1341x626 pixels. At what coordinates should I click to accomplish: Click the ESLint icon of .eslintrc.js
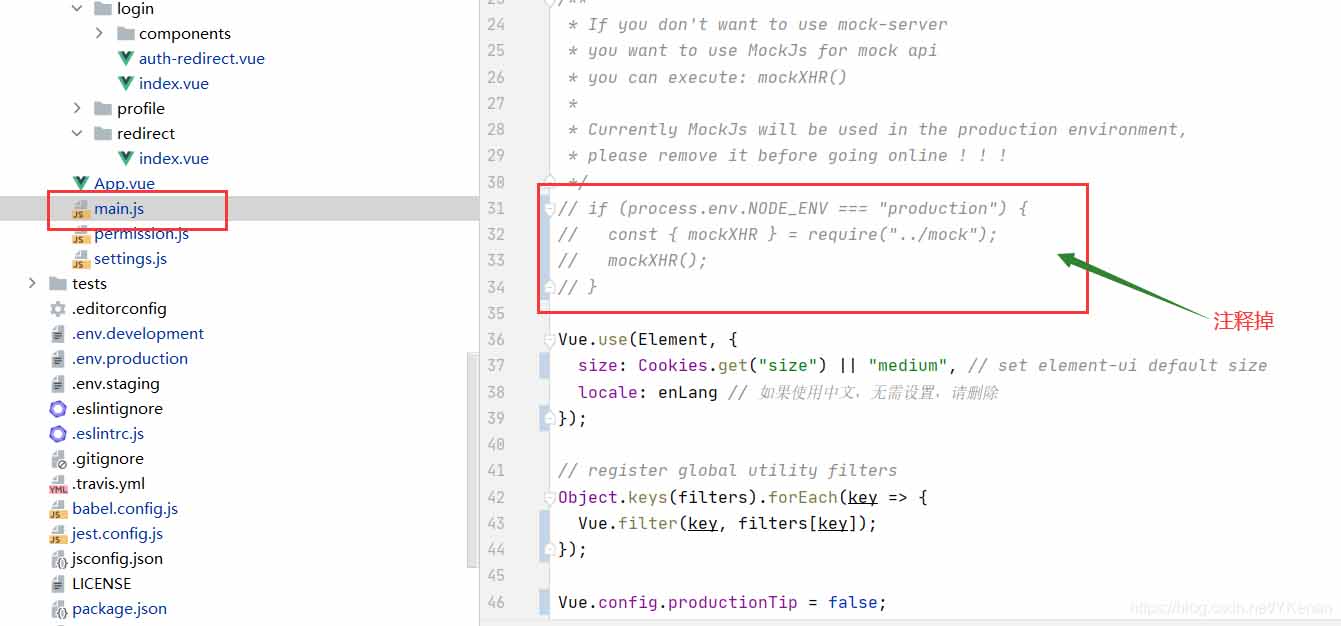[x=58, y=434]
